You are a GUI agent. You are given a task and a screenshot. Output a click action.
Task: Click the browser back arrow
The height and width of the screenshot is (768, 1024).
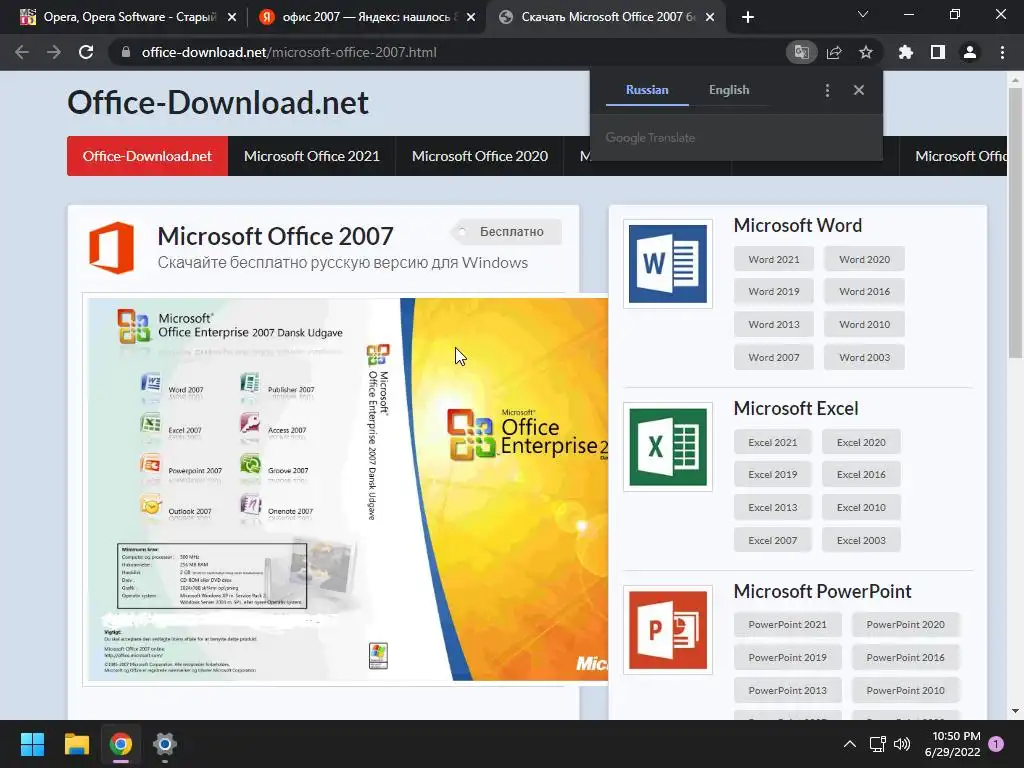click(22, 52)
